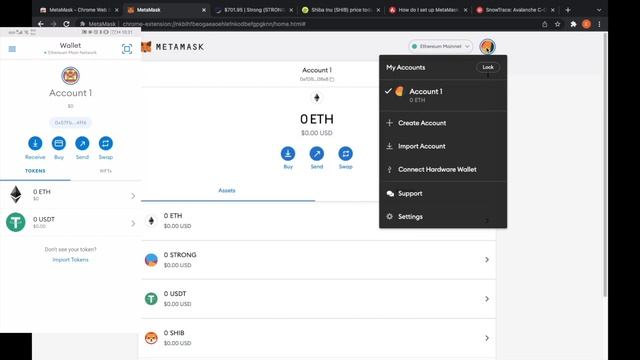Click the Import Tokens link
This screenshot has width=640, height=360.
pos(70,260)
